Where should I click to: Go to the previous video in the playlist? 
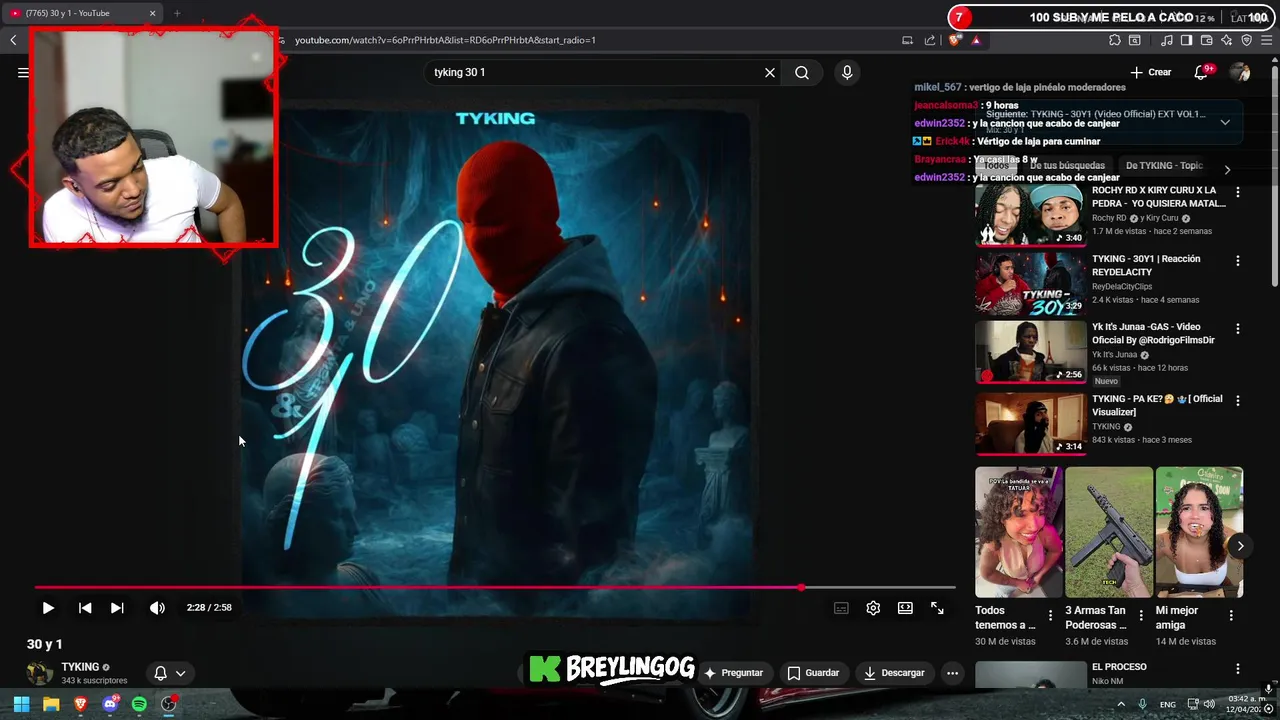(85, 608)
